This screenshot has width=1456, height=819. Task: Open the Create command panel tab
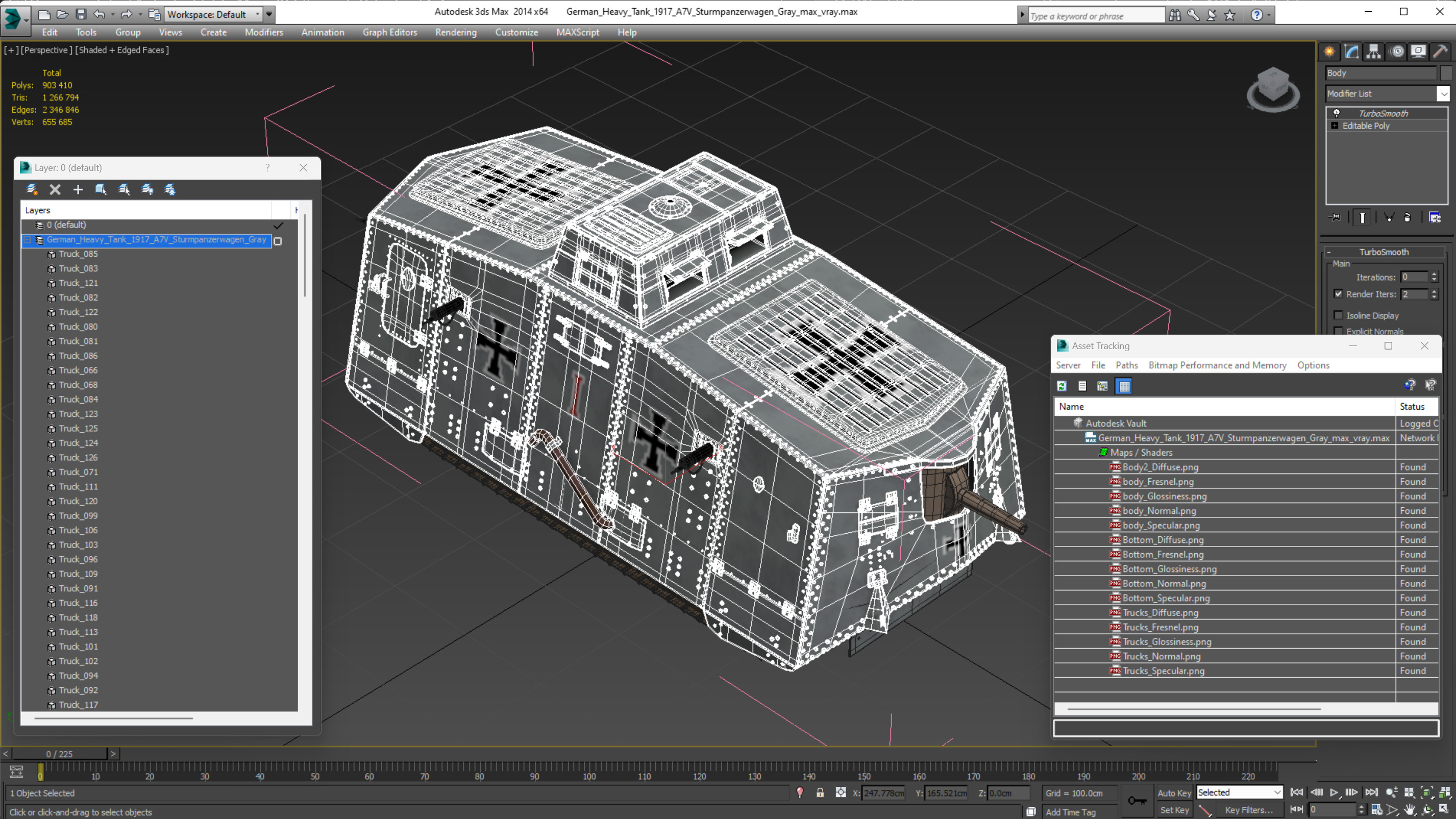click(1329, 52)
